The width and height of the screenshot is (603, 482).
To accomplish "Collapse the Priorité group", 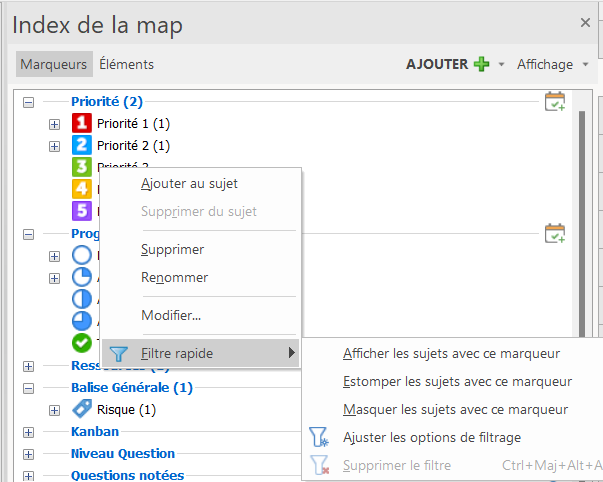I will coord(28,102).
